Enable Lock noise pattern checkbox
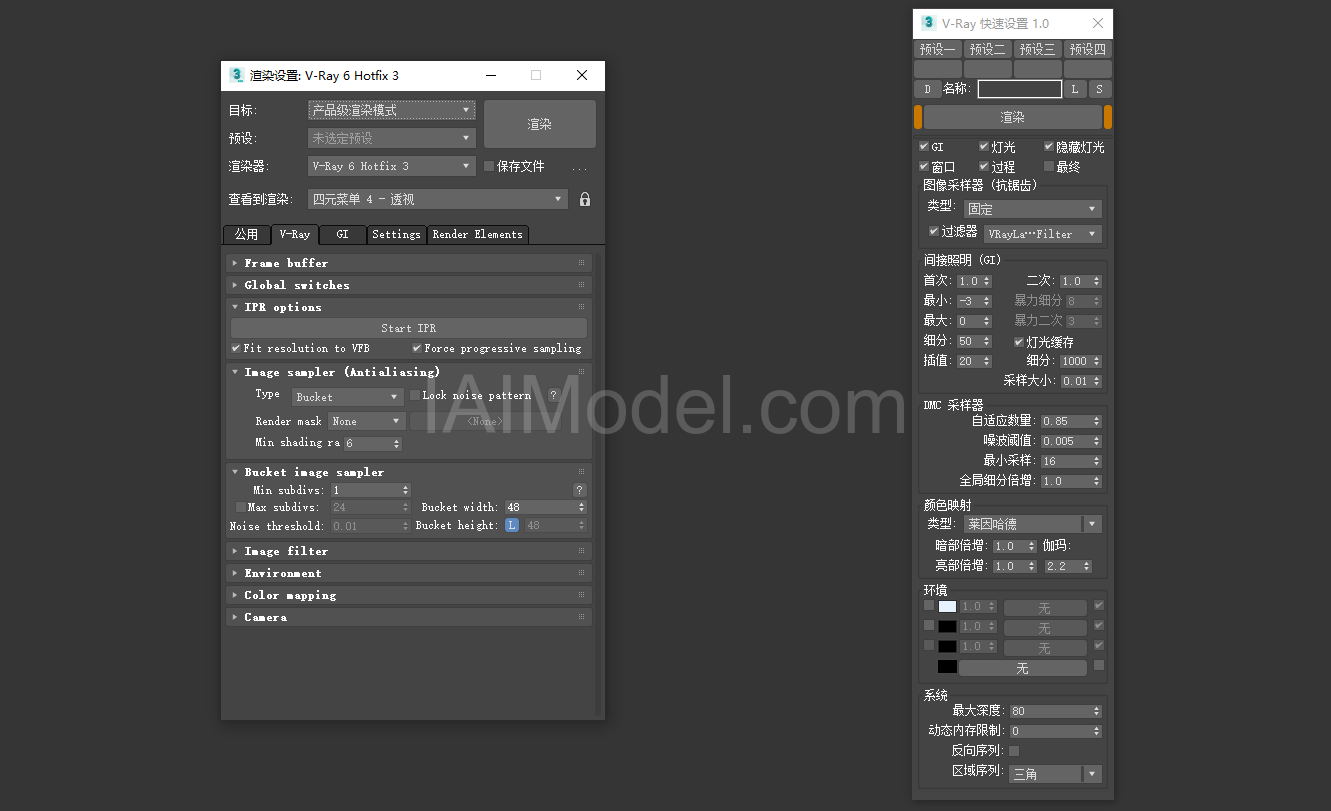This screenshot has height=811, width=1331. 415,395
